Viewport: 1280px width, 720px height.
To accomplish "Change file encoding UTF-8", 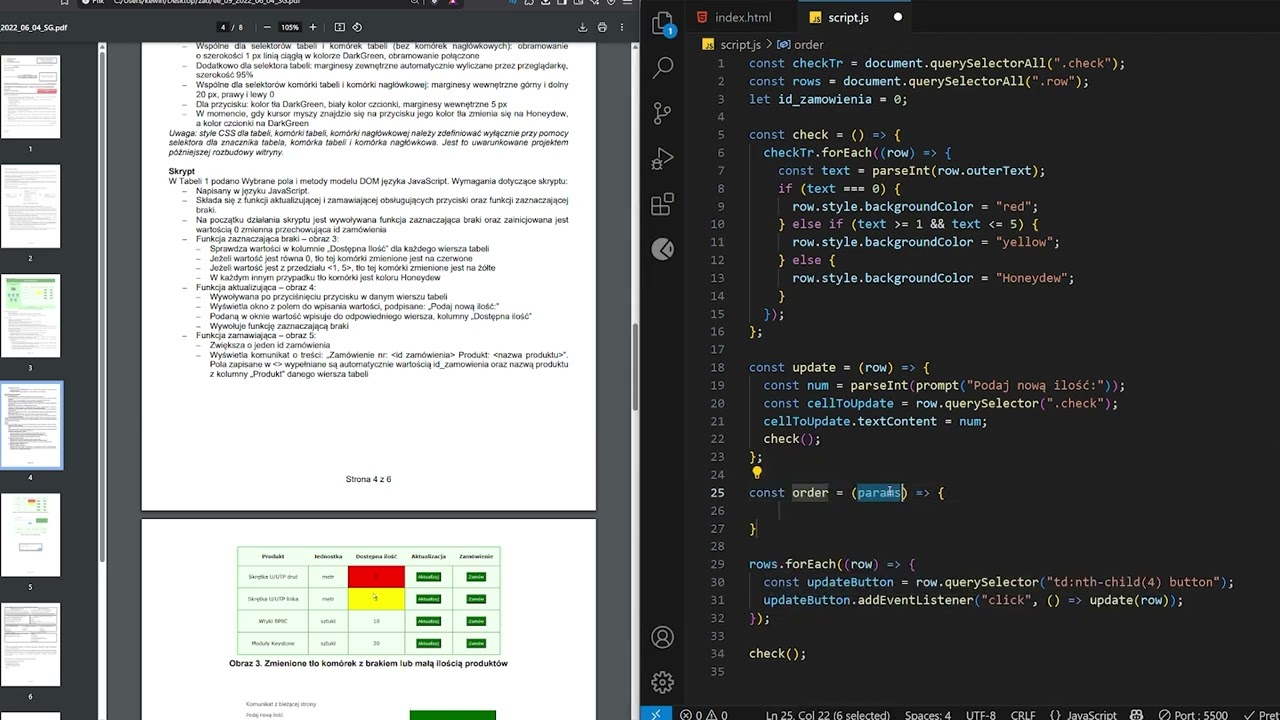I will (x=980, y=715).
